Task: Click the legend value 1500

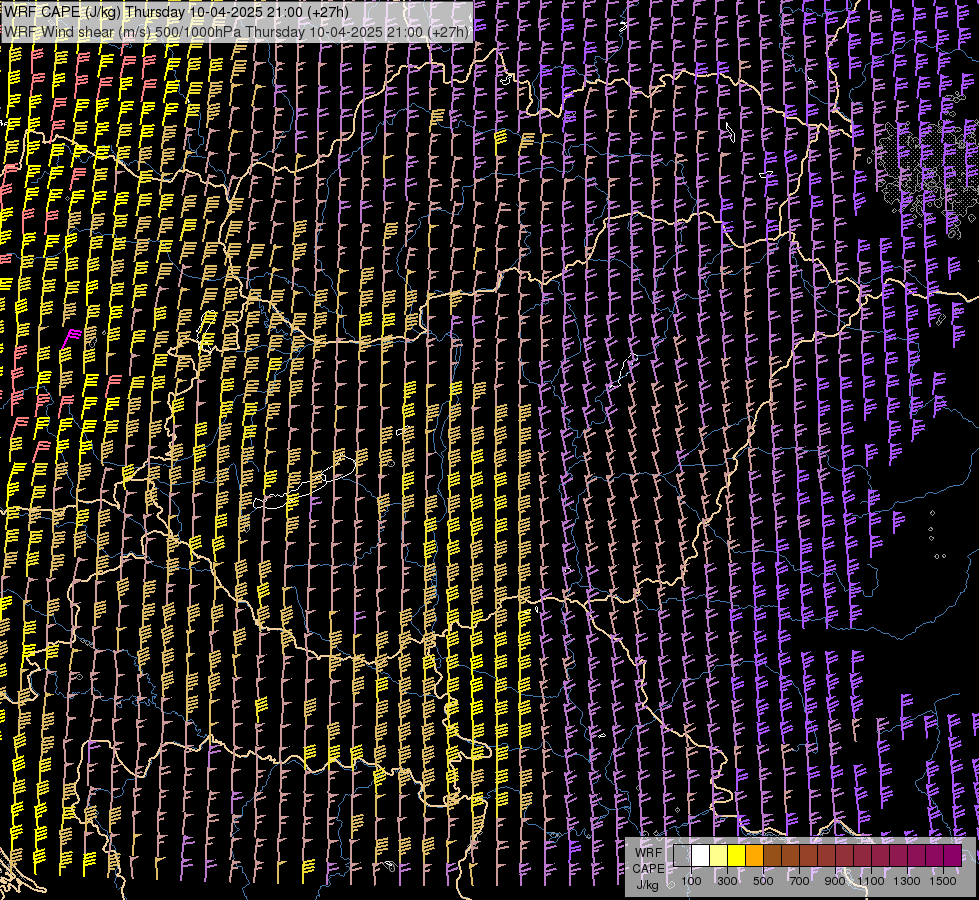Action: (x=943, y=881)
